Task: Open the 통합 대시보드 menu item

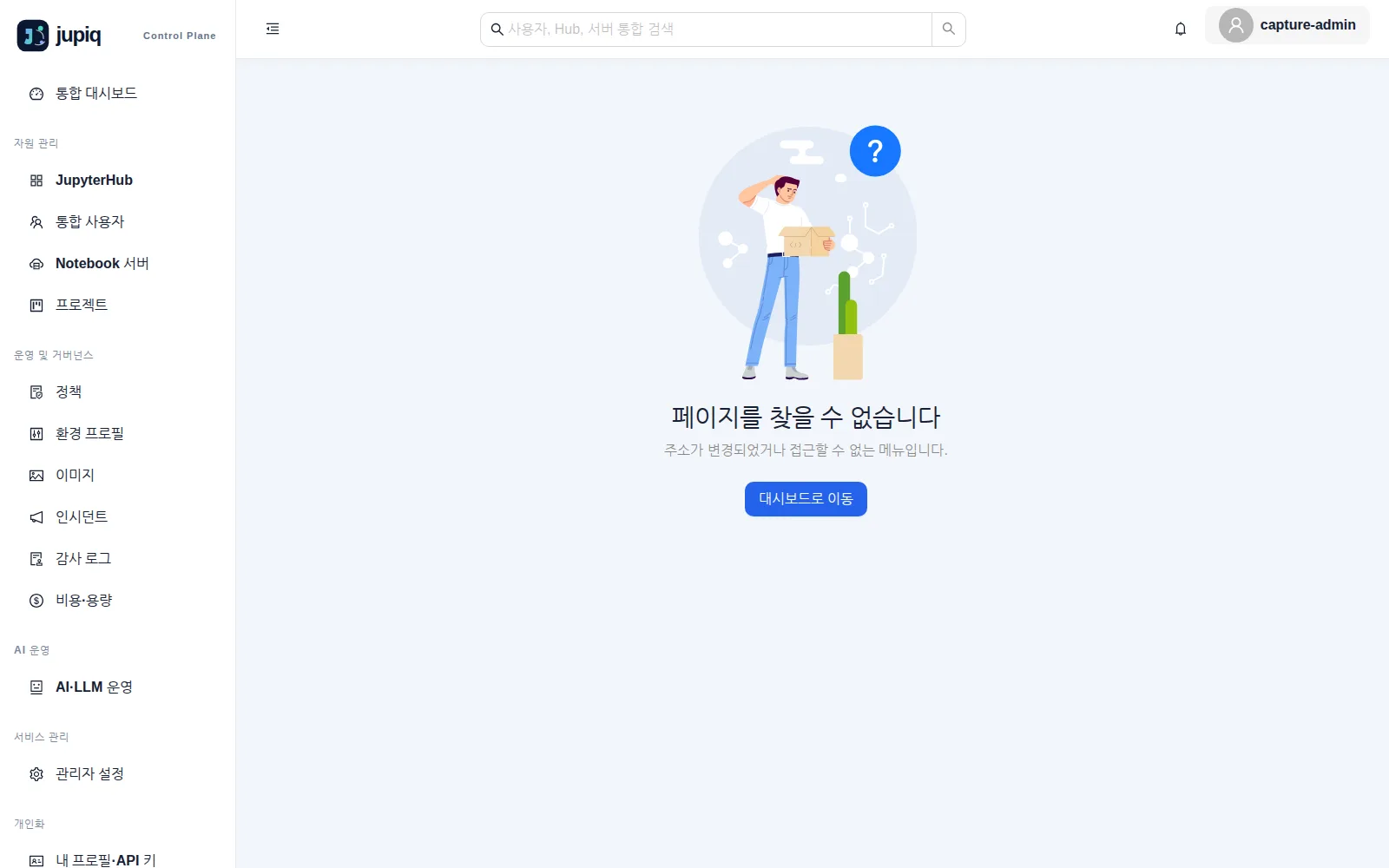Action: [117, 94]
